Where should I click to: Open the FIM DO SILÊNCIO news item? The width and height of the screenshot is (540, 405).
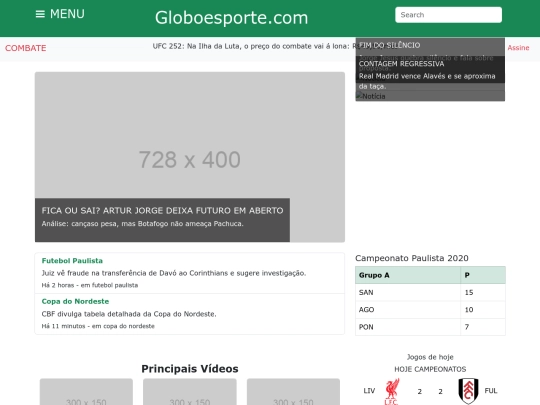point(390,45)
